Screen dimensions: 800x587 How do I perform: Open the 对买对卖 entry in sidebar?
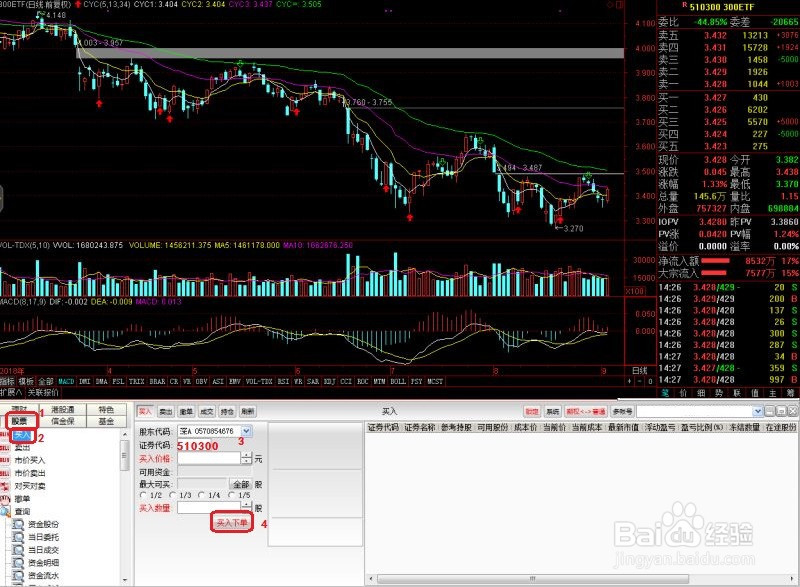30,486
